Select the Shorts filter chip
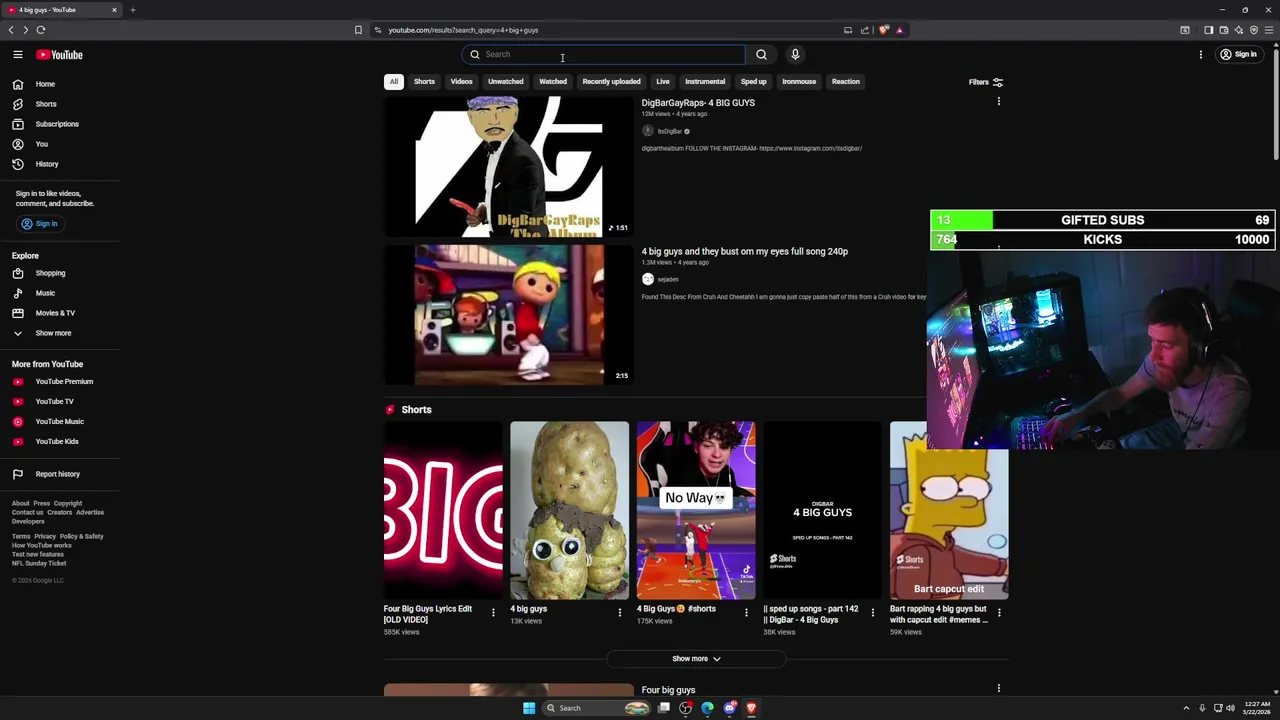 pyautogui.click(x=424, y=82)
